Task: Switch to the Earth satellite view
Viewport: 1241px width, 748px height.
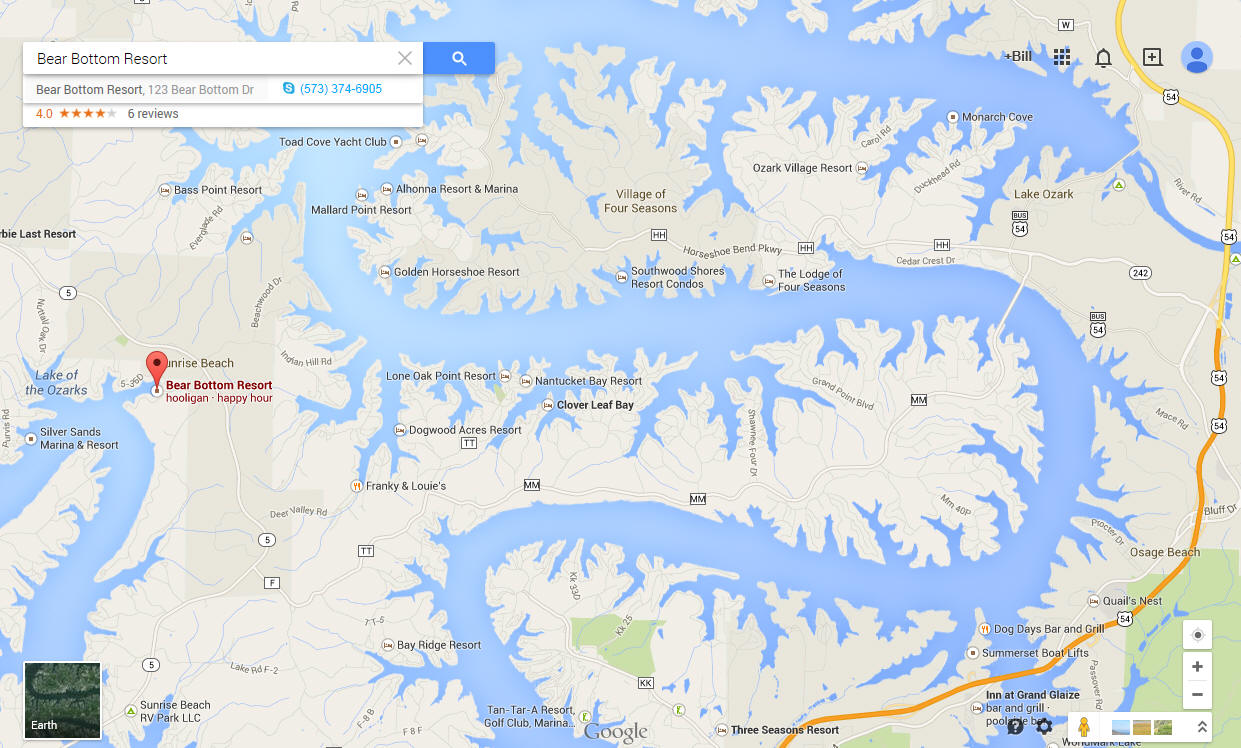Action: point(62,700)
